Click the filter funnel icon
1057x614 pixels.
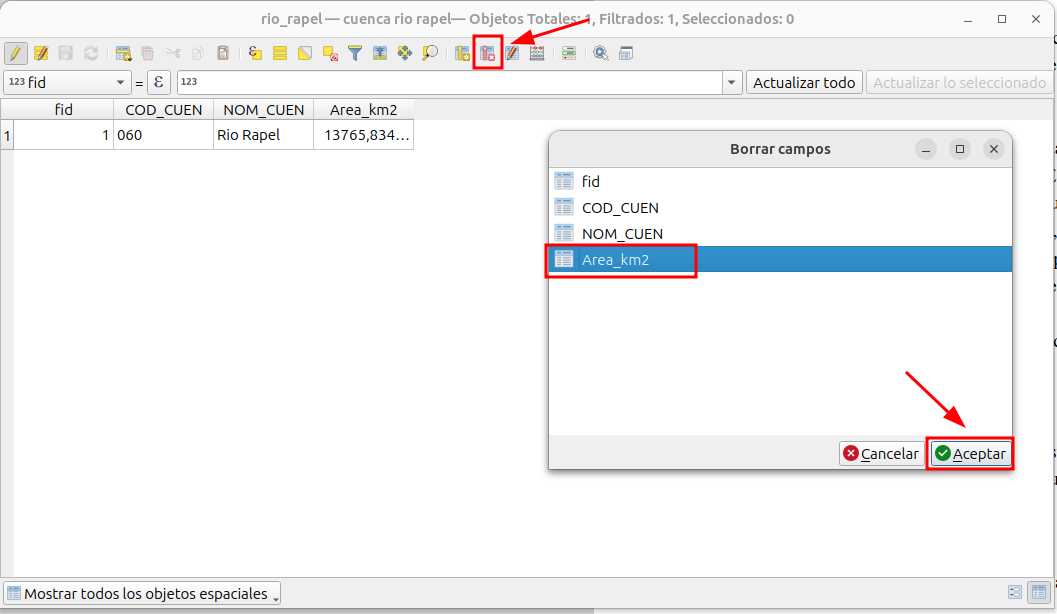[355, 54]
